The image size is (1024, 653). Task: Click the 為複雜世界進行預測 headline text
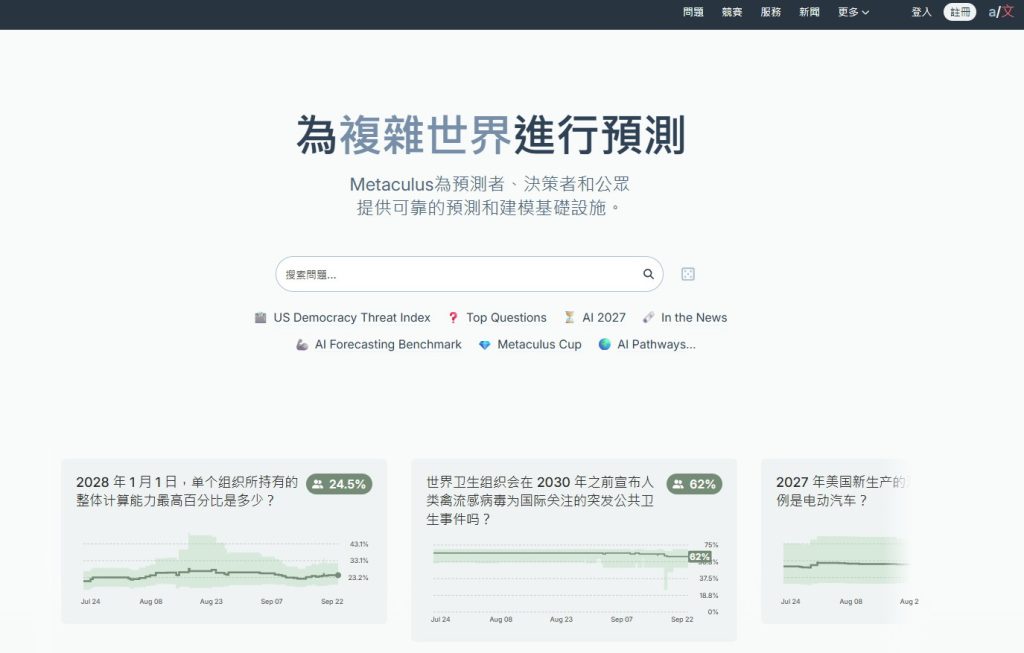490,135
